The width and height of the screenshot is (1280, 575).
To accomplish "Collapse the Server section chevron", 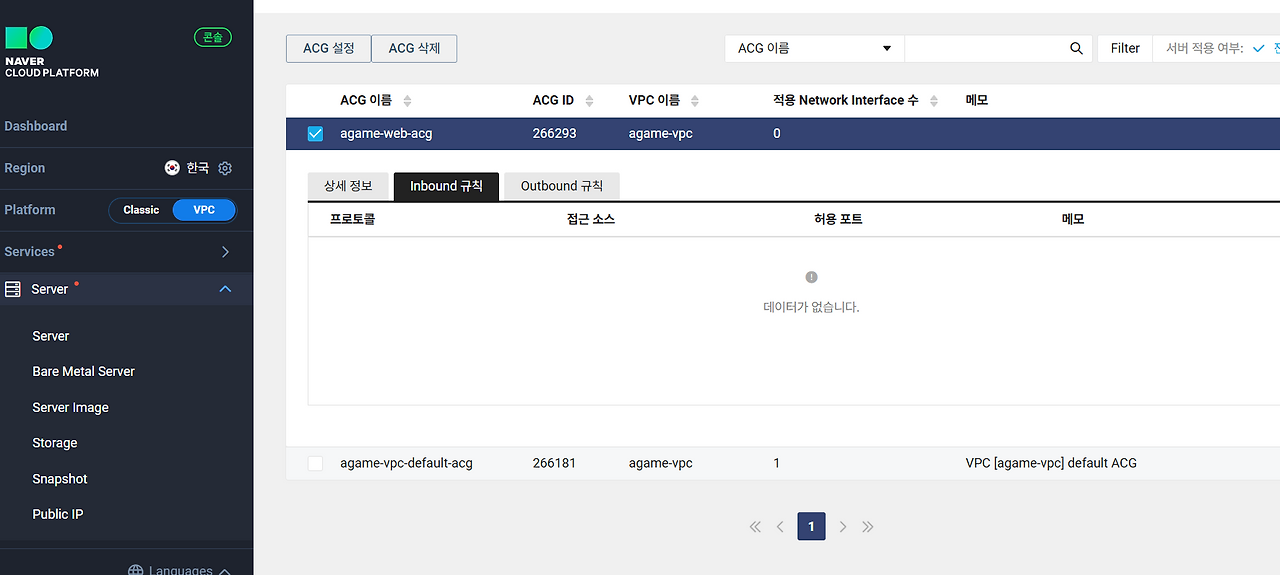I will [x=225, y=289].
